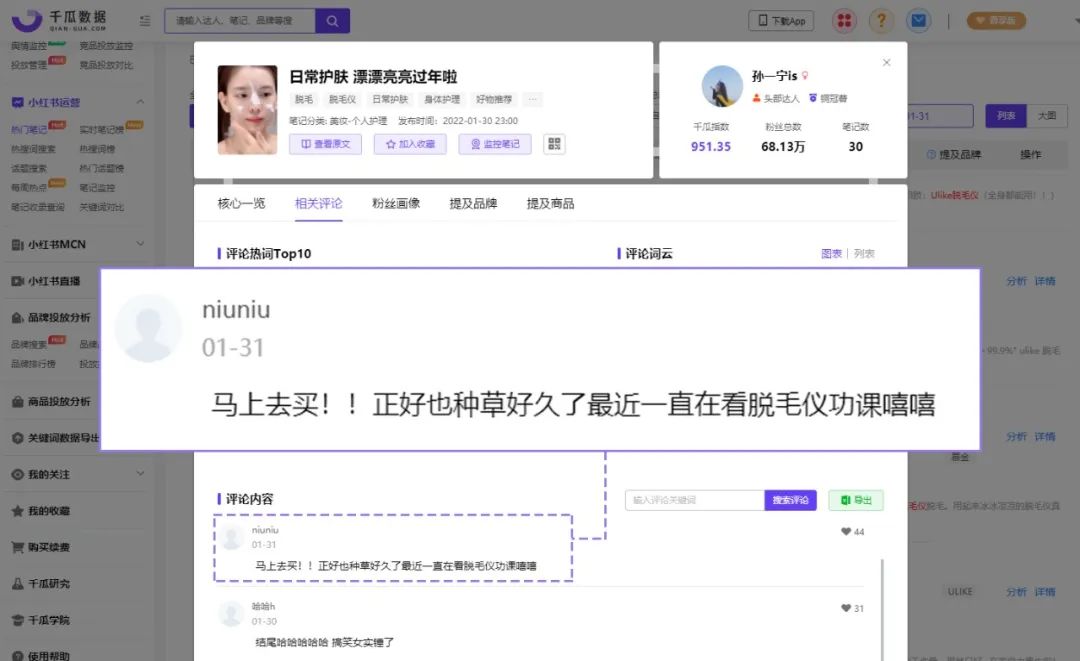Open the red apps grid icon near the top right
The width and height of the screenshot is (1080, 661).
tap(844, 20)
